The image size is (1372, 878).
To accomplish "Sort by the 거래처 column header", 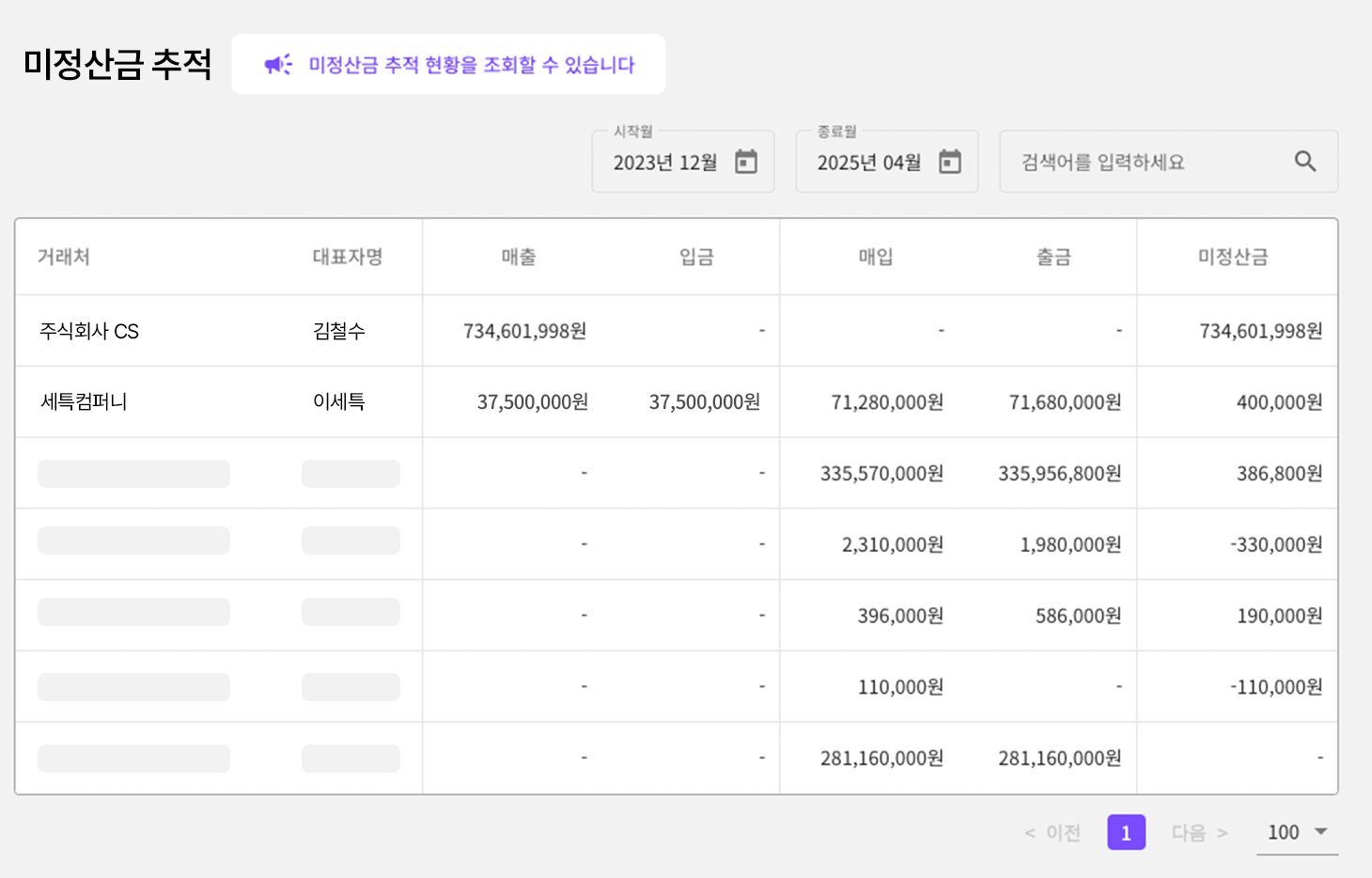I will click(64, 257).
